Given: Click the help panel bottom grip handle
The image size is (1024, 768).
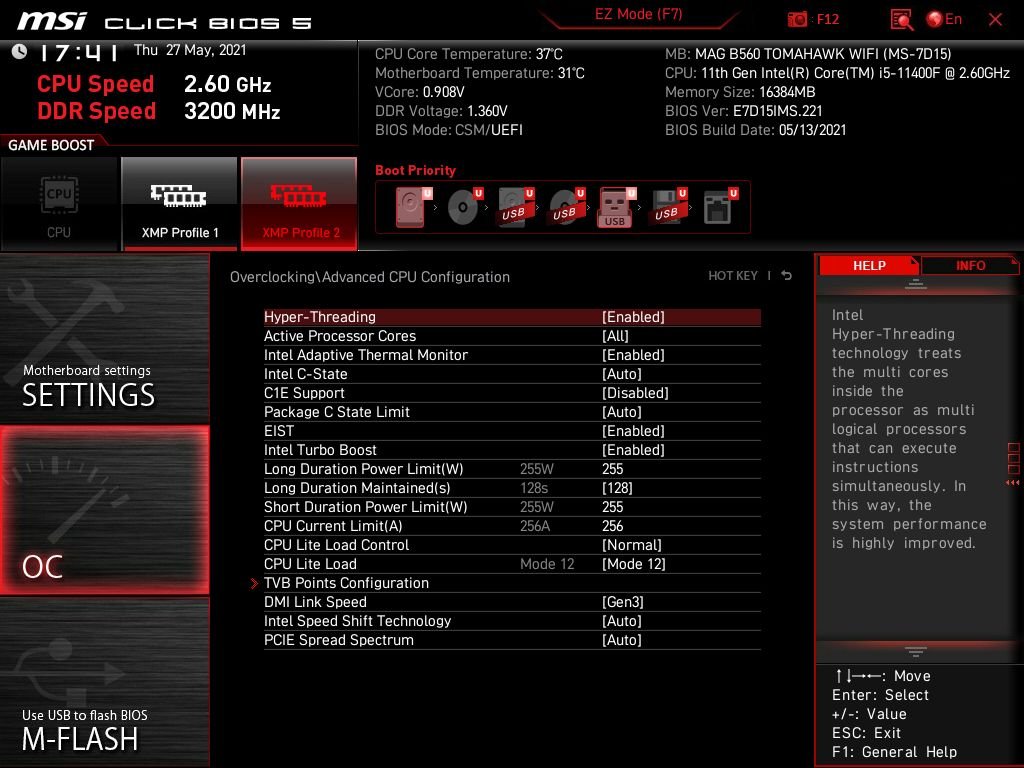Looking at the screenshot, I should click(x=916, y=652).
